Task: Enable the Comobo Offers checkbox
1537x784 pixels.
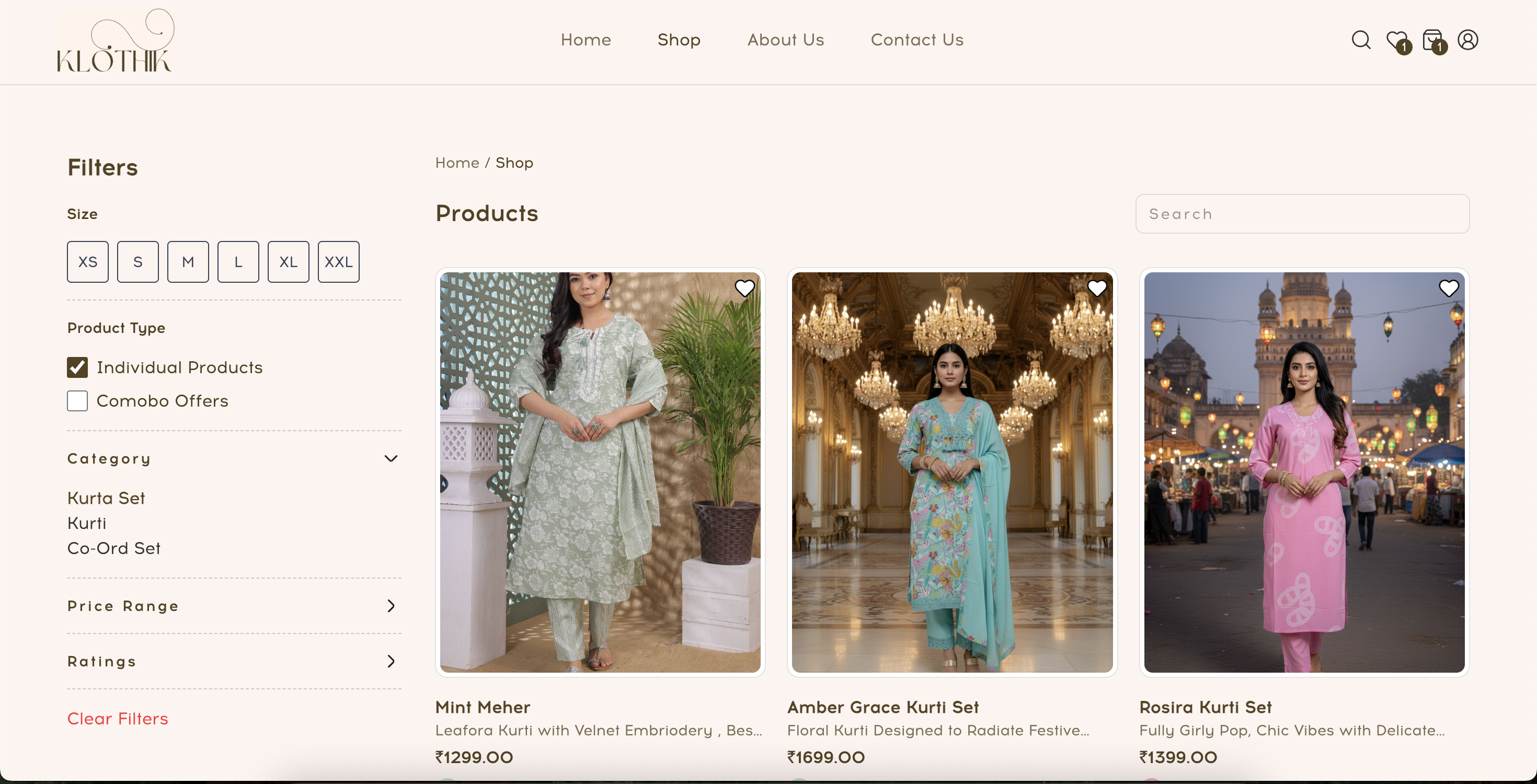Action: click(77, 401)
